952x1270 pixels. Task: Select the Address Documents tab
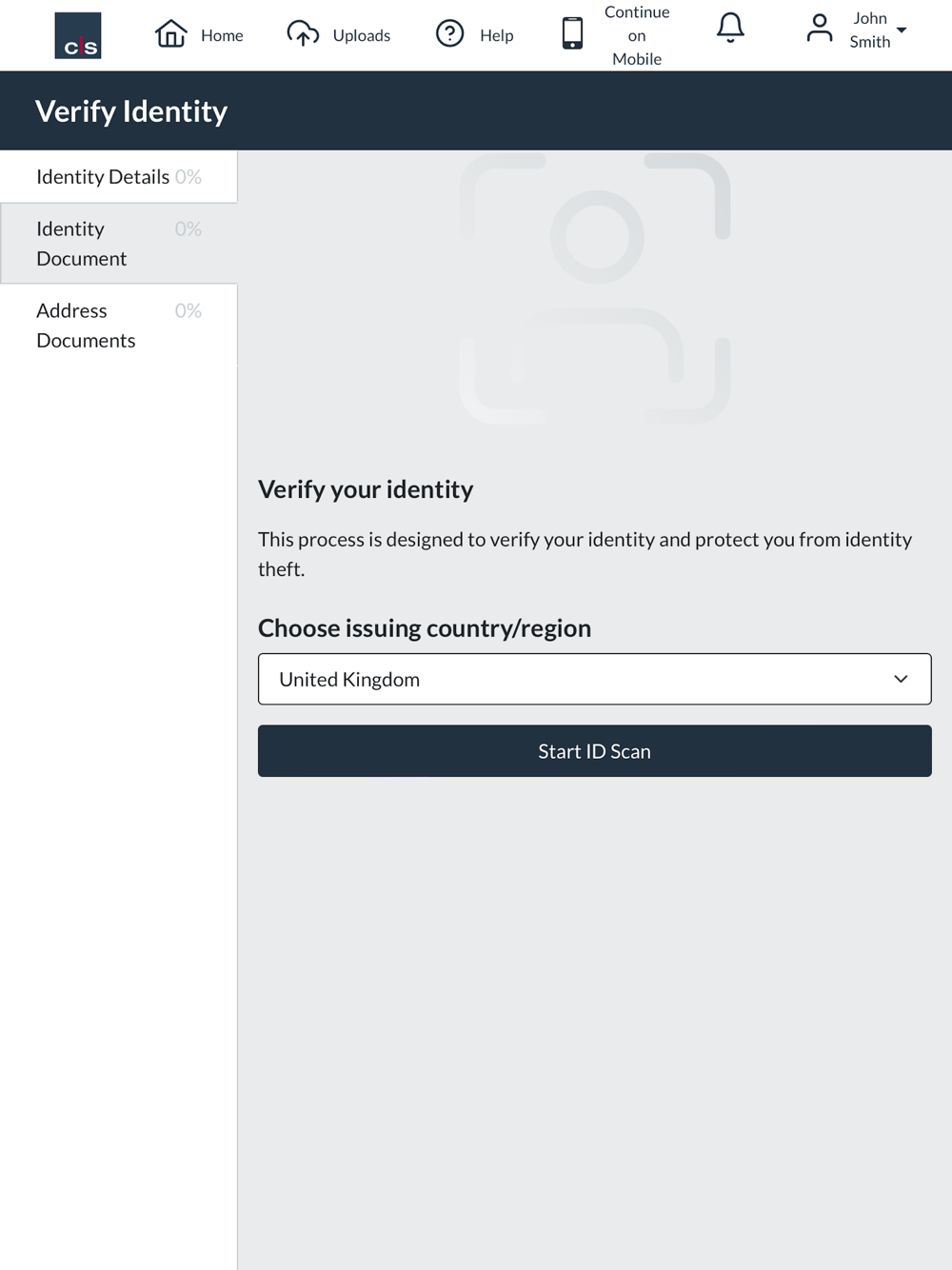pos(118,326)
